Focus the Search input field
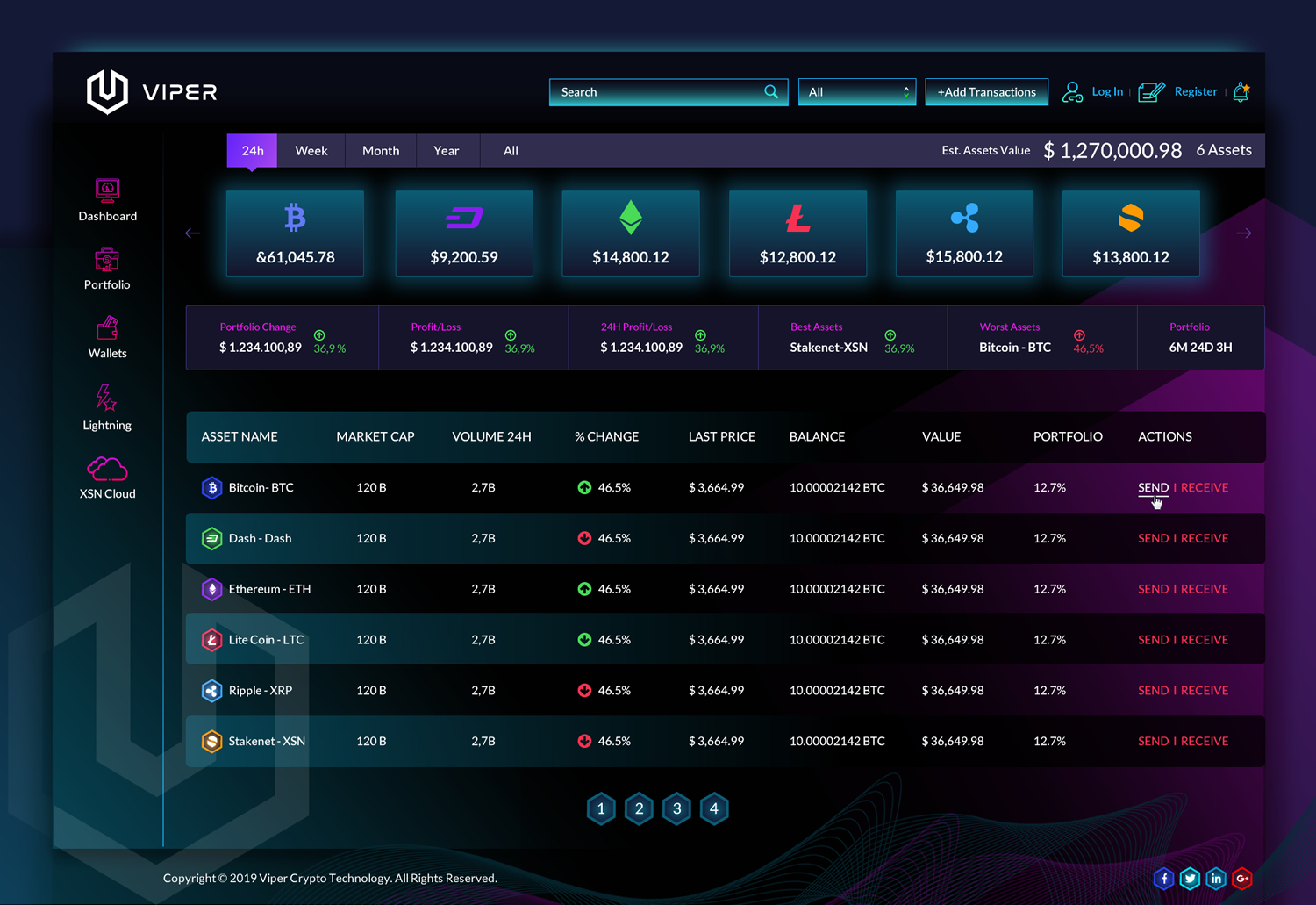Screen dimensions: 1316x905 (669, 91)
